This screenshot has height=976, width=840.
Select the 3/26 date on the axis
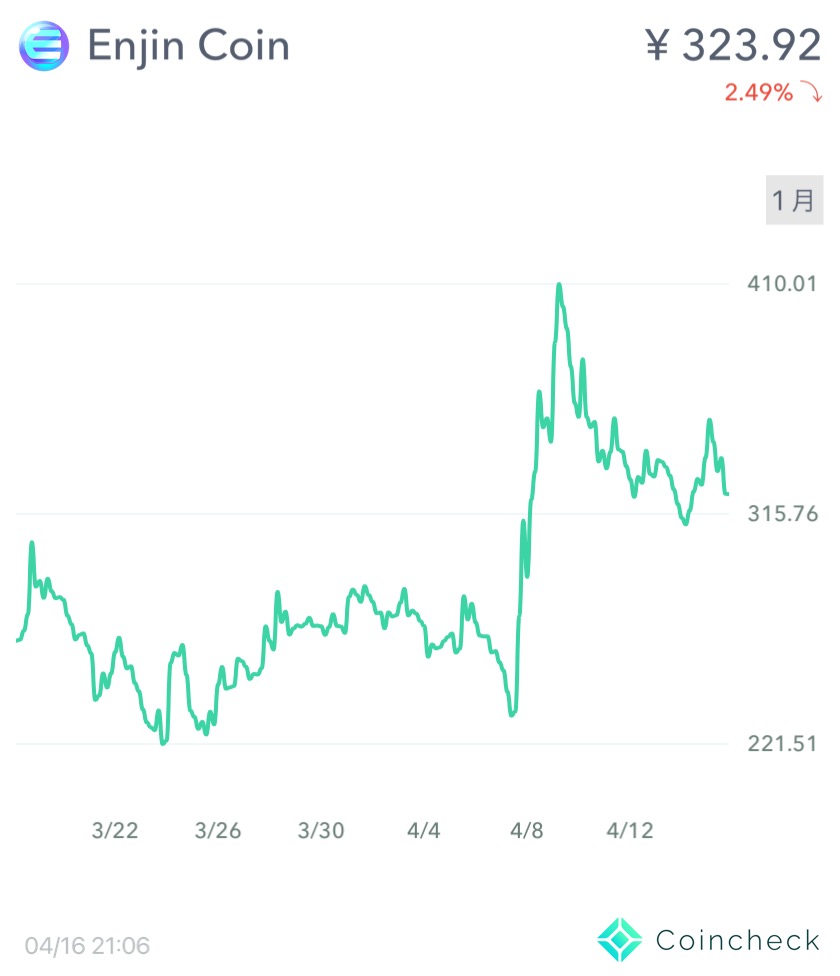coord(218,830)
